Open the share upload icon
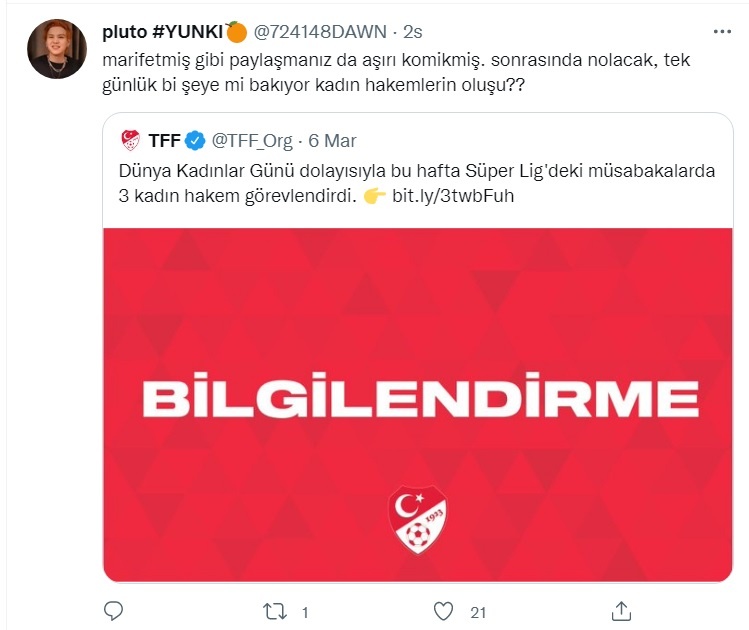The height and width of the screenshot is (630, 749). click(621, 611)
